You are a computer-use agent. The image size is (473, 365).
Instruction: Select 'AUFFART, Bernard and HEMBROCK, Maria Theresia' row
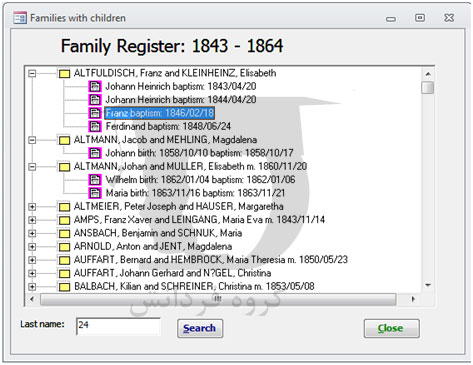[x=211, y=260]
